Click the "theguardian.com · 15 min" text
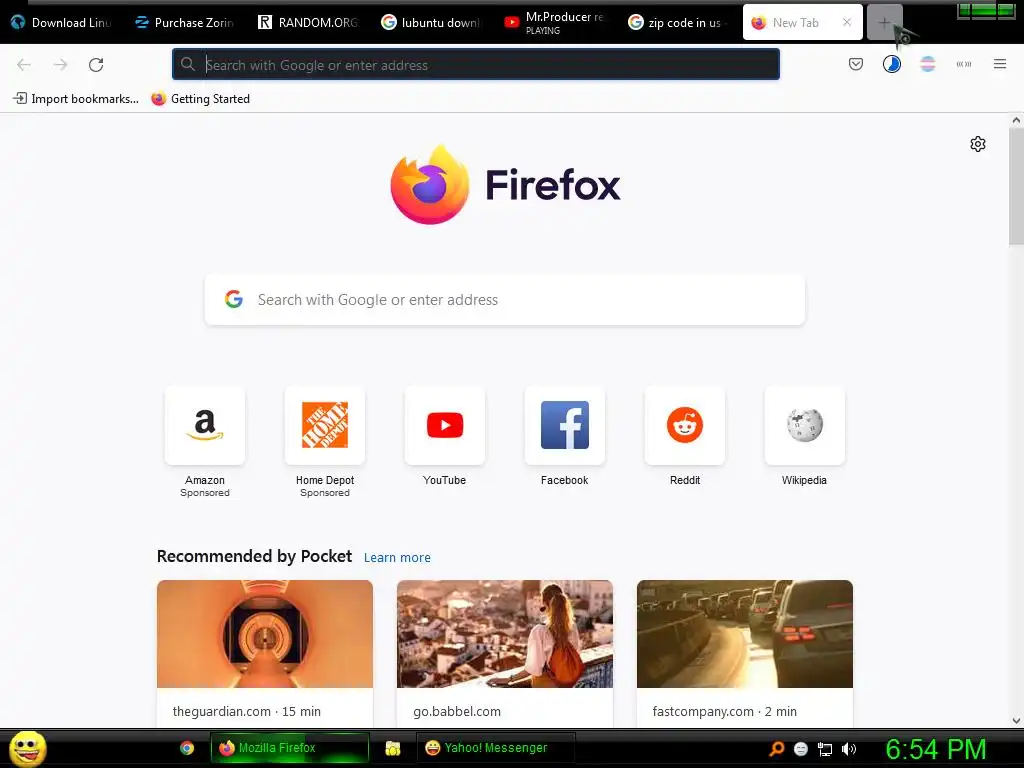 point(247,711)
